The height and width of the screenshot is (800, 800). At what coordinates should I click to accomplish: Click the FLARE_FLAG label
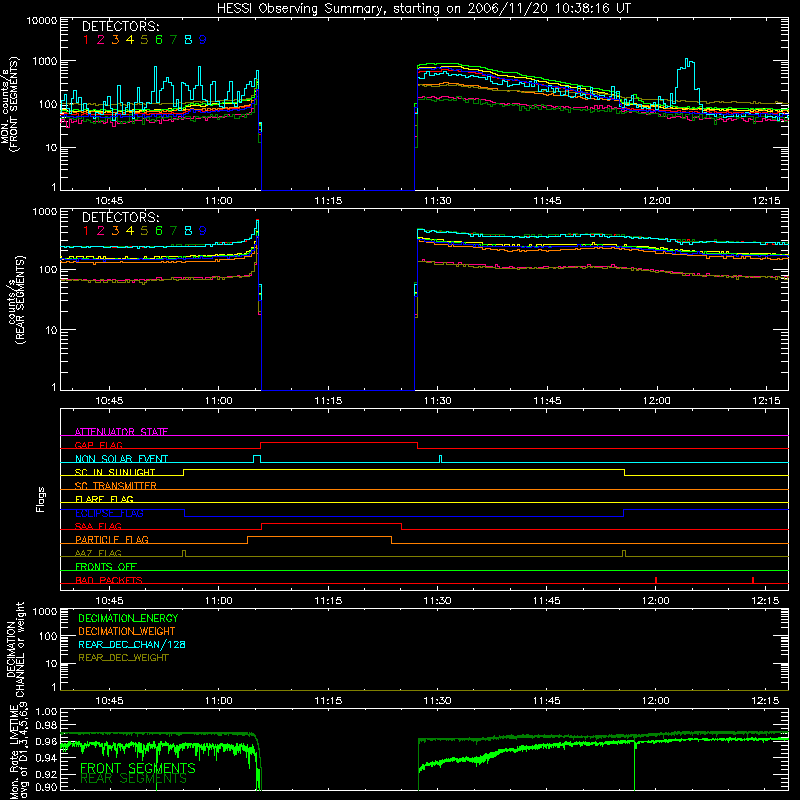[104, 499]
